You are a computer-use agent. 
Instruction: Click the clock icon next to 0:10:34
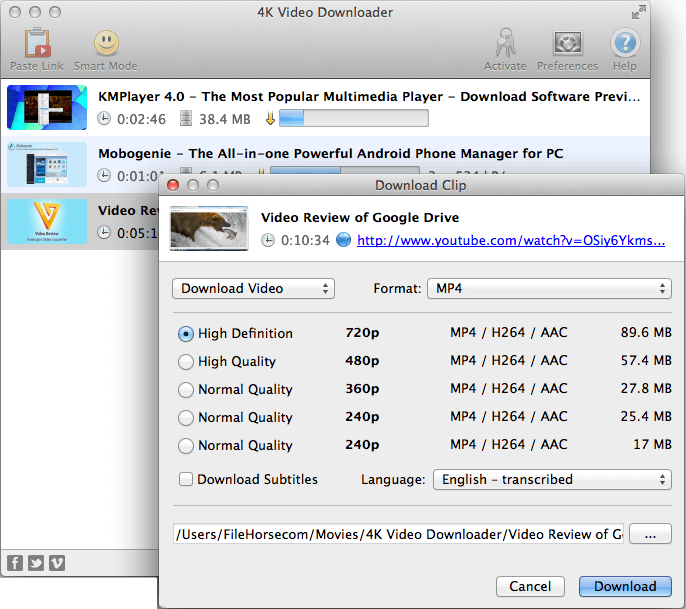point(268,240)
